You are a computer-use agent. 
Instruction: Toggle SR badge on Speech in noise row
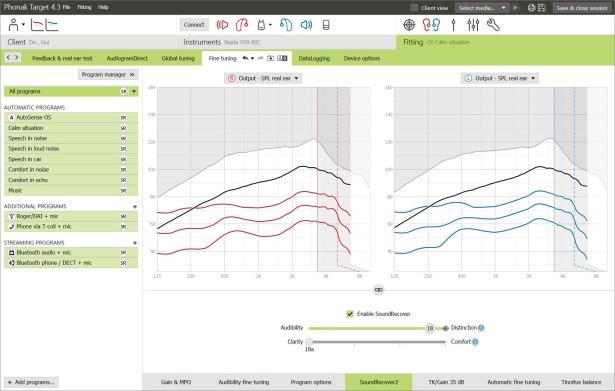[x=123, y=138]
